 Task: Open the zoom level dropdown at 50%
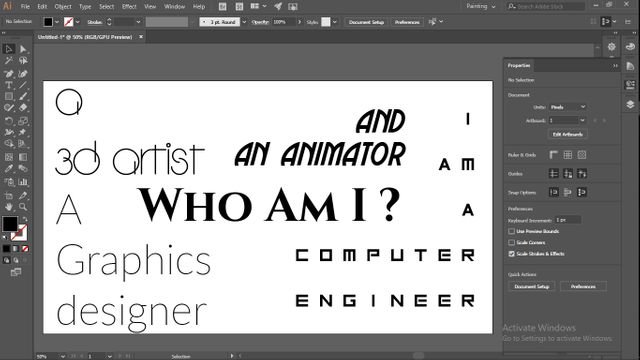62,356
